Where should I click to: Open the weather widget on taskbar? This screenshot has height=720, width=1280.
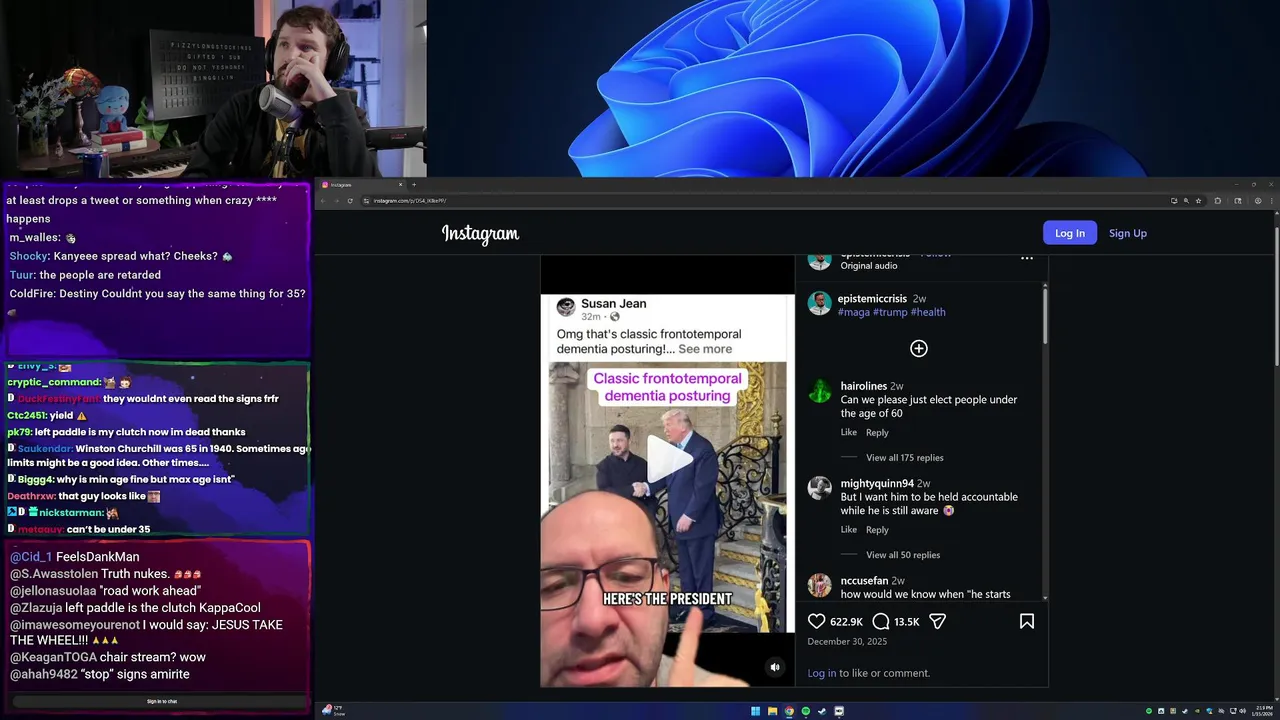334,711
